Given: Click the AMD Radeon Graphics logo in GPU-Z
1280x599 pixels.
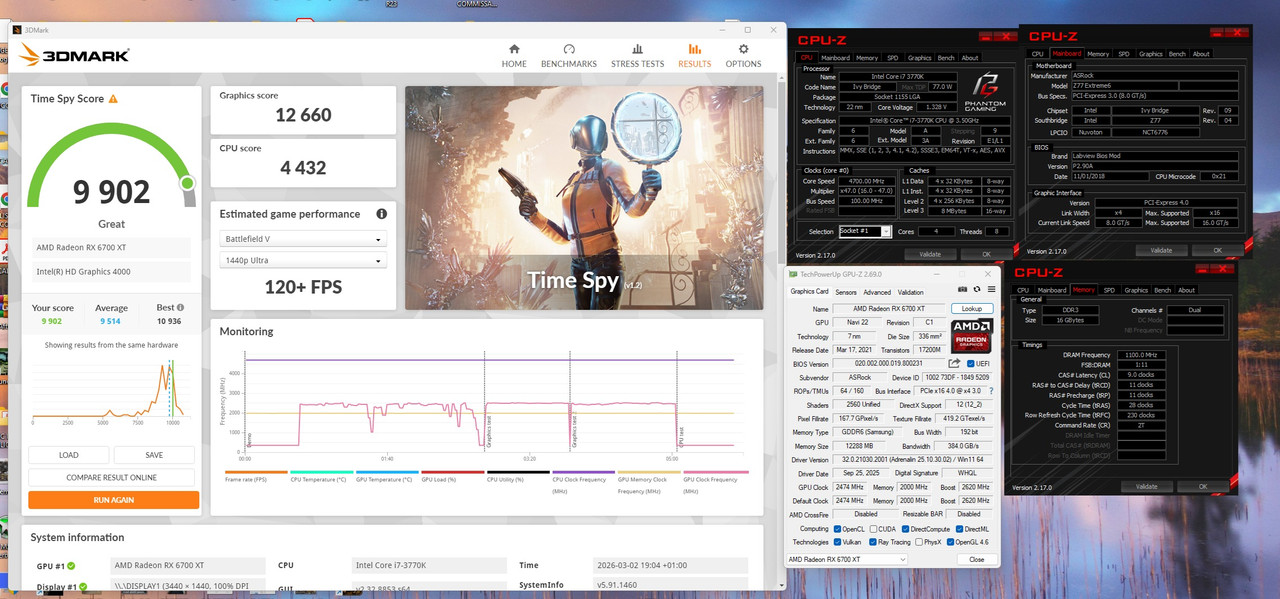Looking at the screenshot, I should pos(971,335).
